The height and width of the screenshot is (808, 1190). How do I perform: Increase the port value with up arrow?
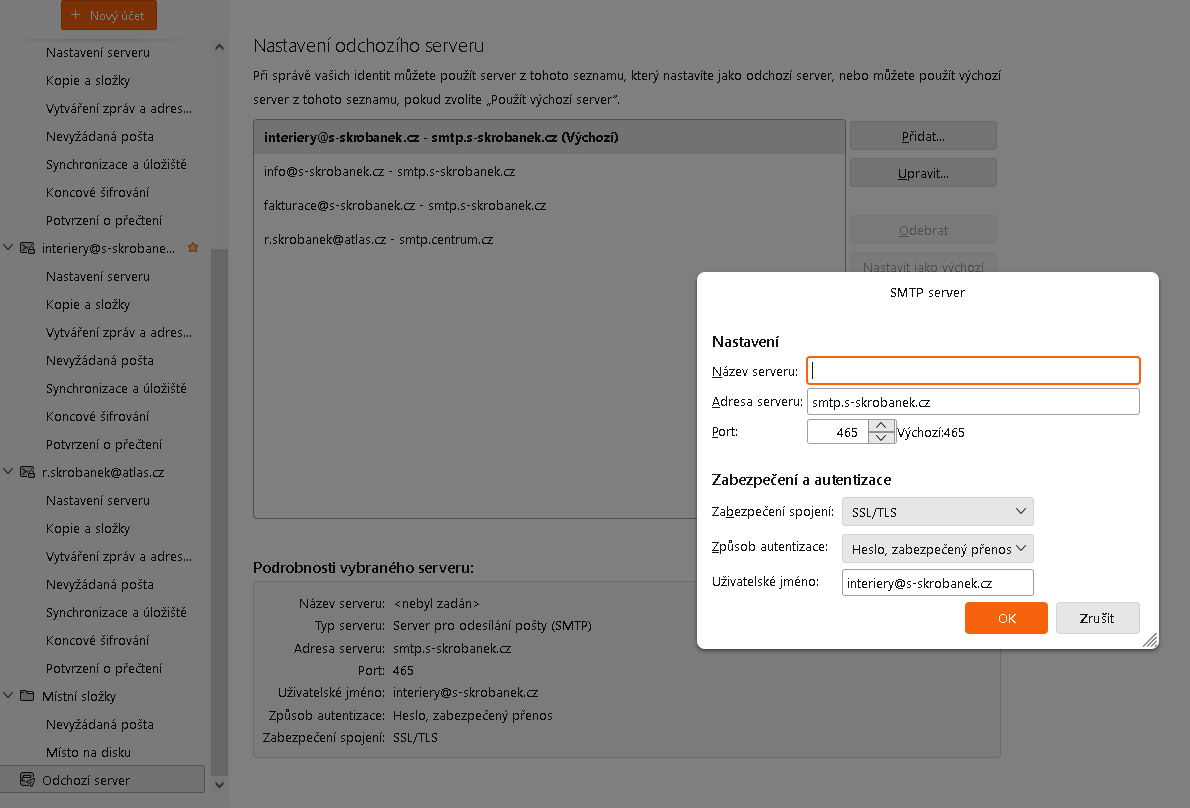pos(881,426)
